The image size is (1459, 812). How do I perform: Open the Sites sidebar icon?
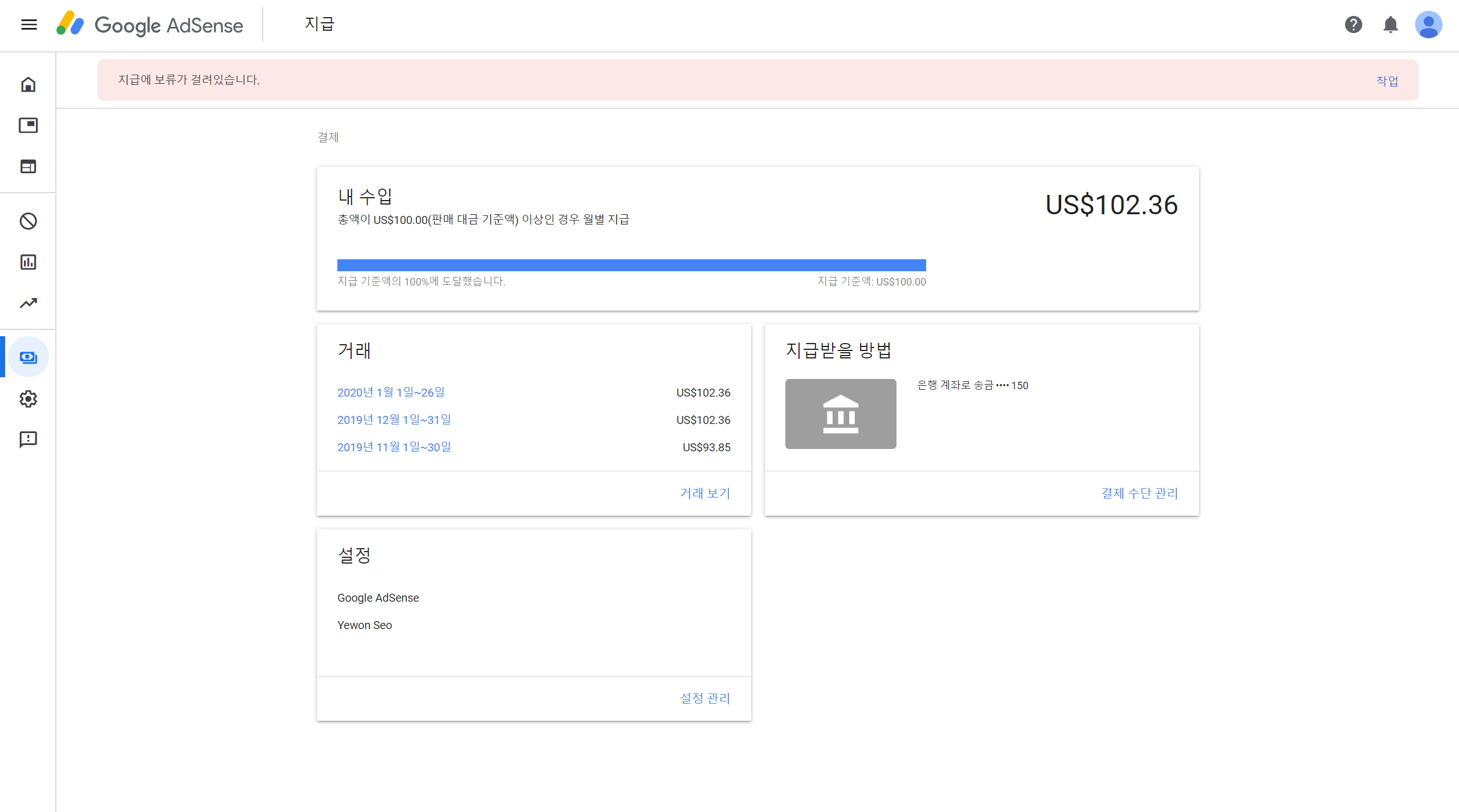28,166
